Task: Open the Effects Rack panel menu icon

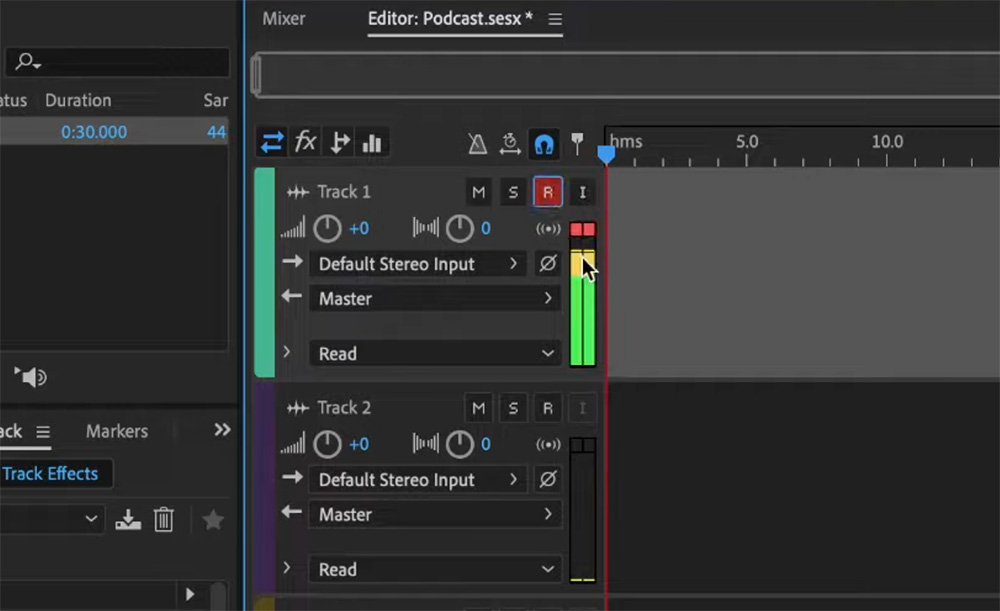Action: [x=43, y=432]
